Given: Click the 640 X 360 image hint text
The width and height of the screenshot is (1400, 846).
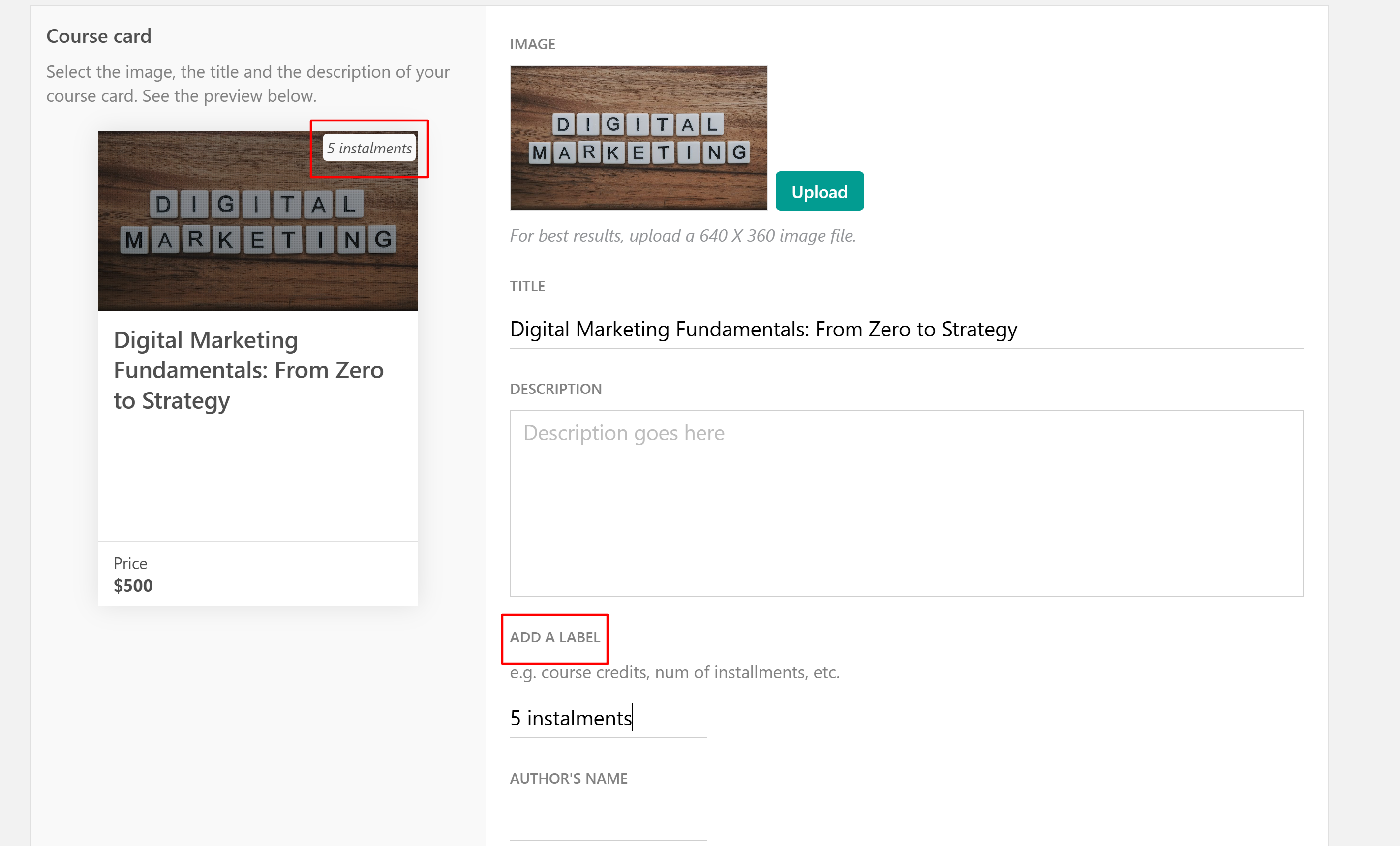Looking at the screenshot, I should tap(682, 236).
